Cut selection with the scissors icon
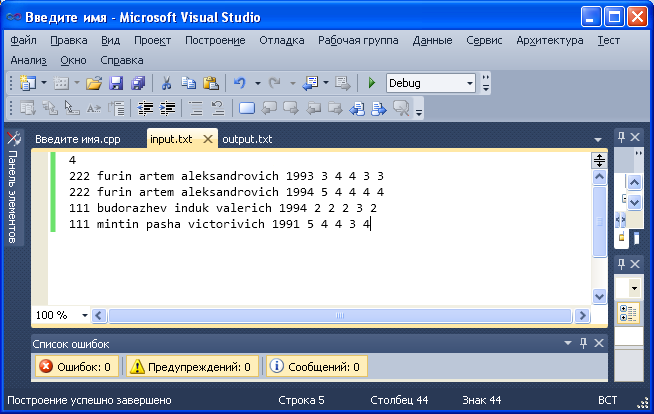Image resolution: width=654 pixels, height=414 pixels. click(x=166, y=83)
